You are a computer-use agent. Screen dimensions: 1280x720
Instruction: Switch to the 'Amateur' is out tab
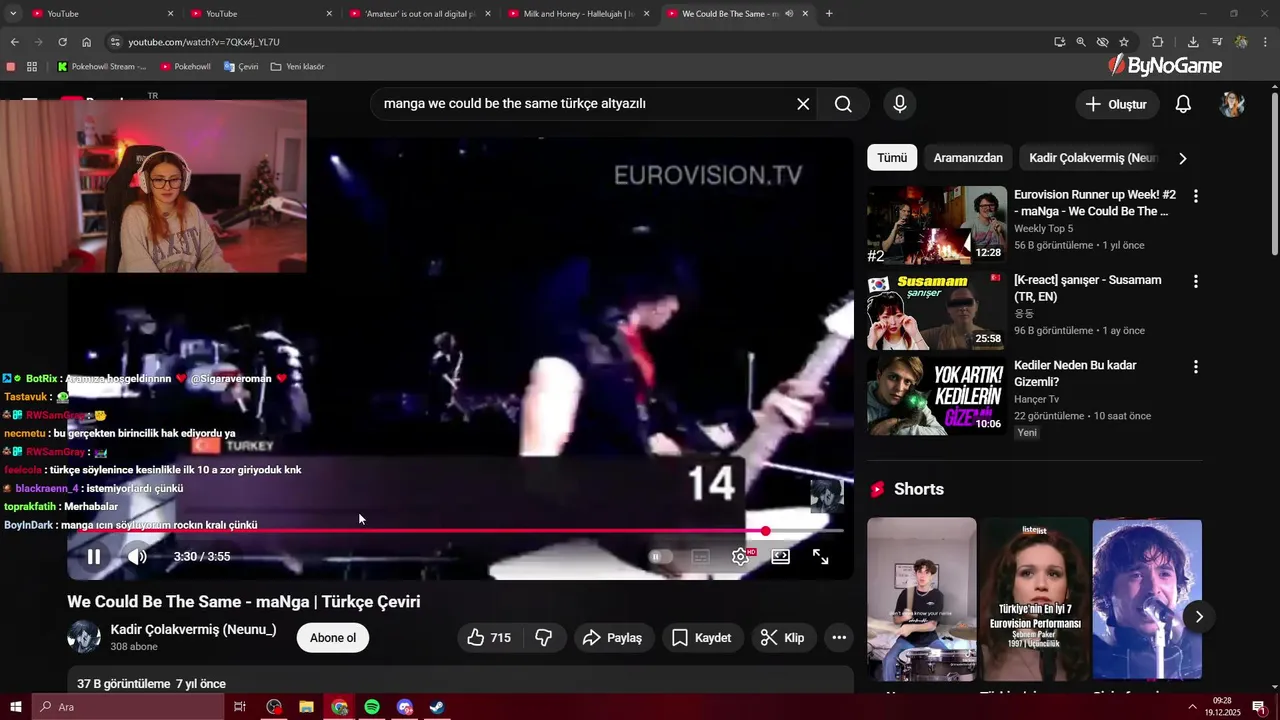[x=418, y=14]
